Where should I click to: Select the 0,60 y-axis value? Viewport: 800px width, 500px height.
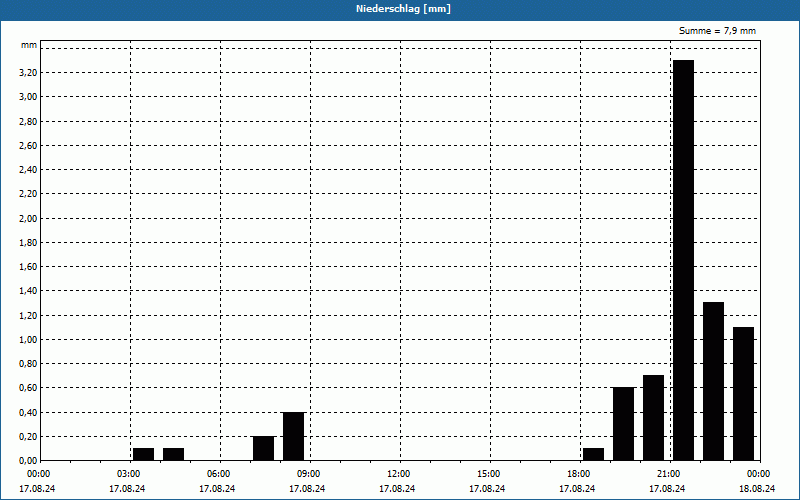coord(28,388)
